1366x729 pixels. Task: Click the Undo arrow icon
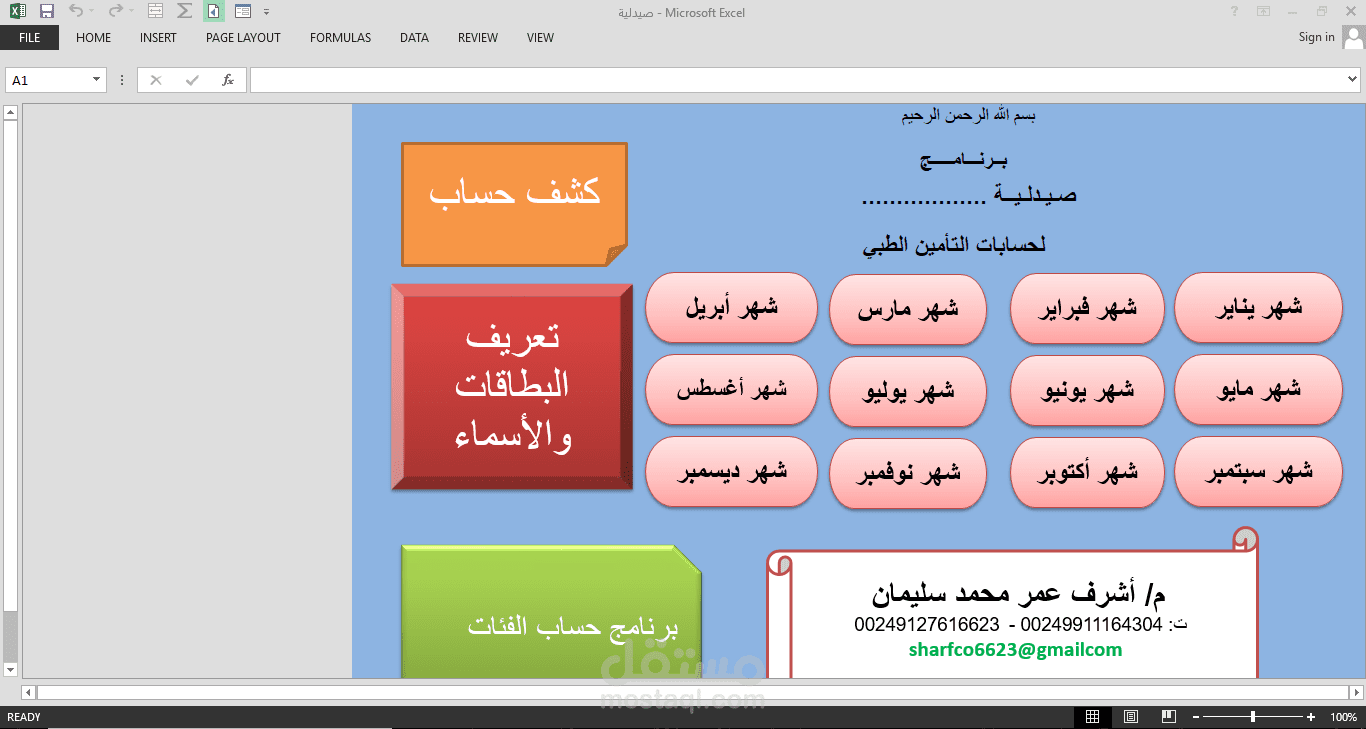coord(76,12)
